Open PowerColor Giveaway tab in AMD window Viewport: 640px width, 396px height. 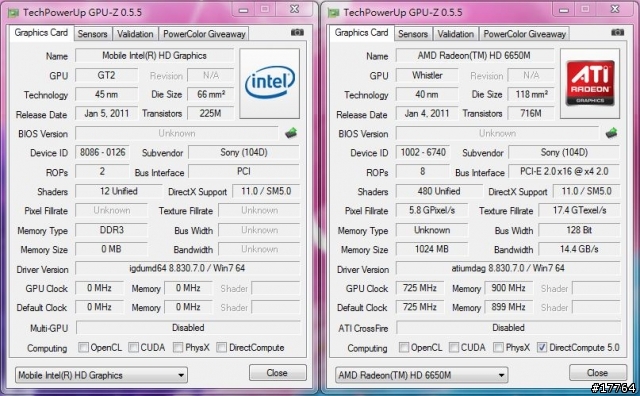[x=524, y=34]
